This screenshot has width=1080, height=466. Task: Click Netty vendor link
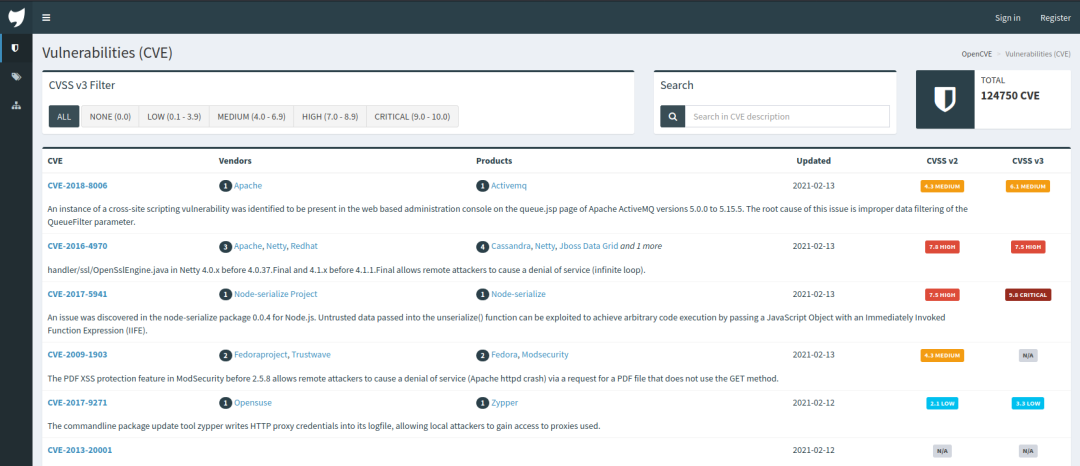pos(276,246)
